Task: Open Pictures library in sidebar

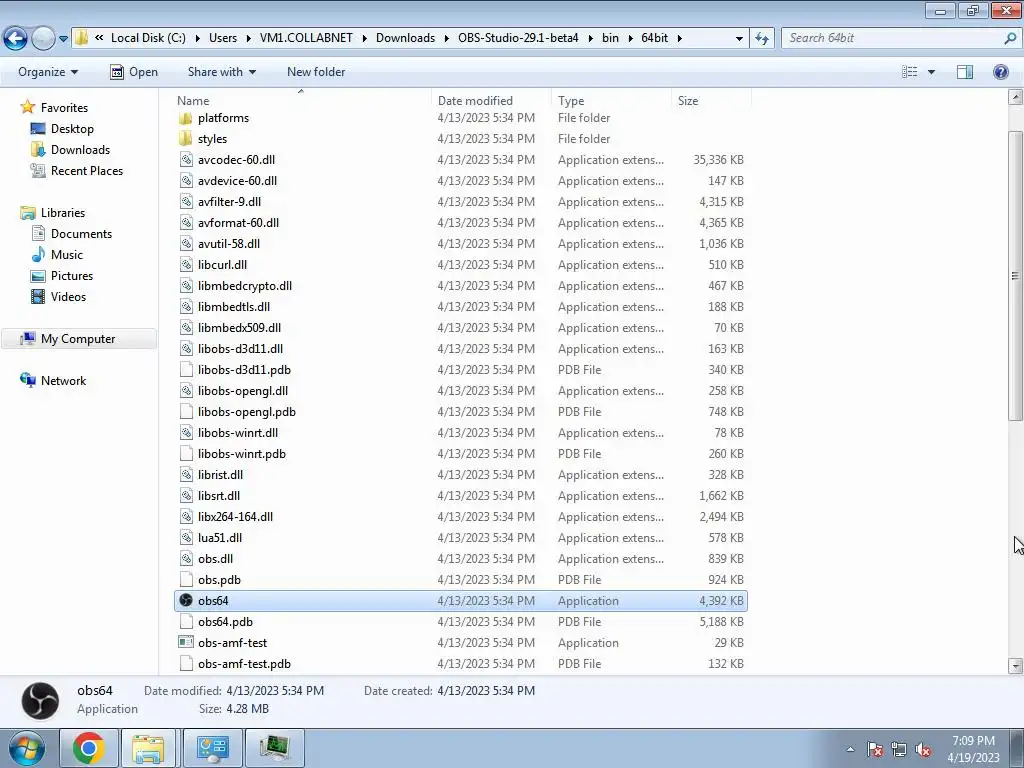Action: click(72, 276)
